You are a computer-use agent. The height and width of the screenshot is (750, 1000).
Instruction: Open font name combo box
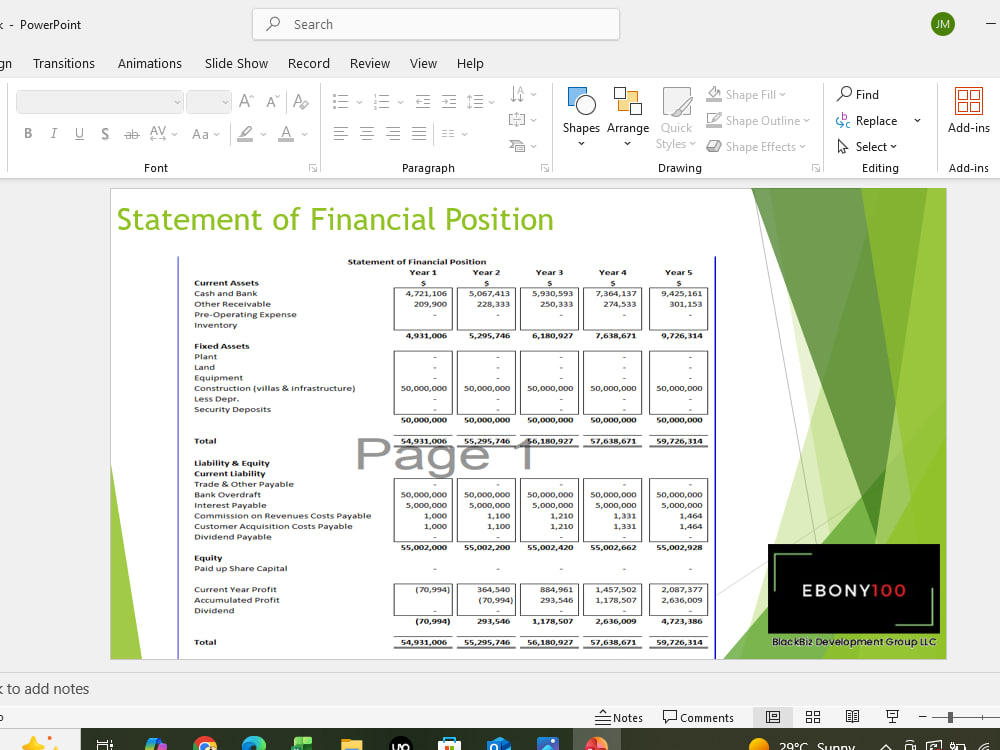point(100,102)
